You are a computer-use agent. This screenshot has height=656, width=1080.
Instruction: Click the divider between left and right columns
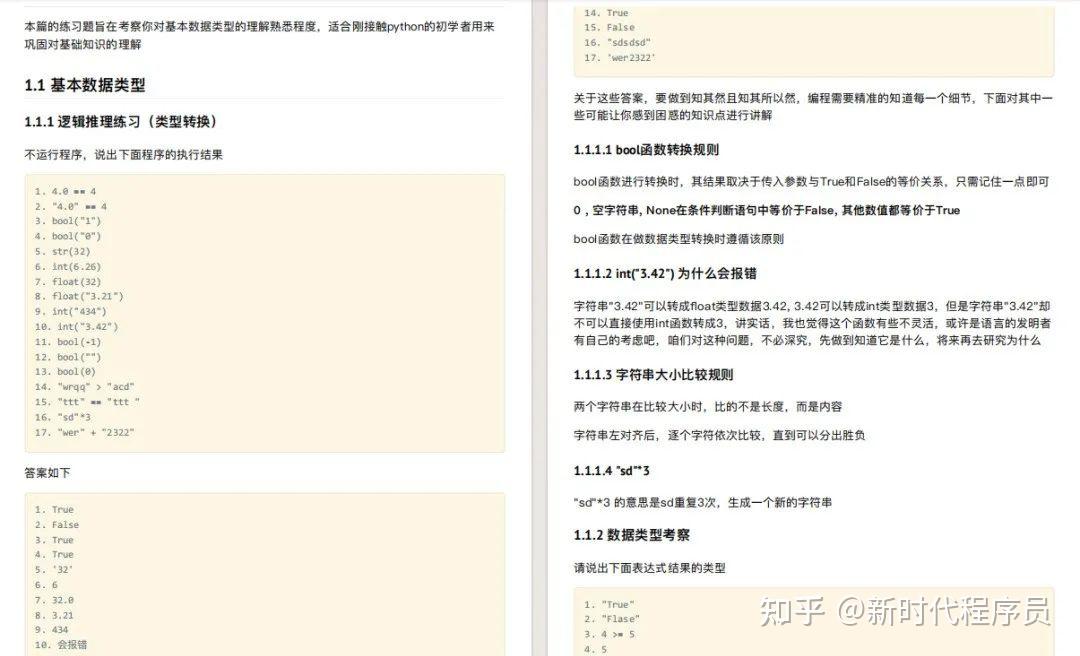pos(540,328)
